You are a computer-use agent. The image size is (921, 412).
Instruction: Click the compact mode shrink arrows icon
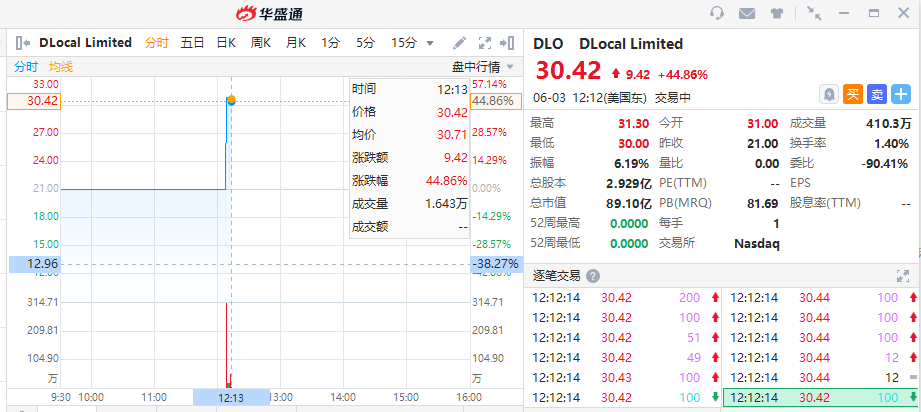814,13
